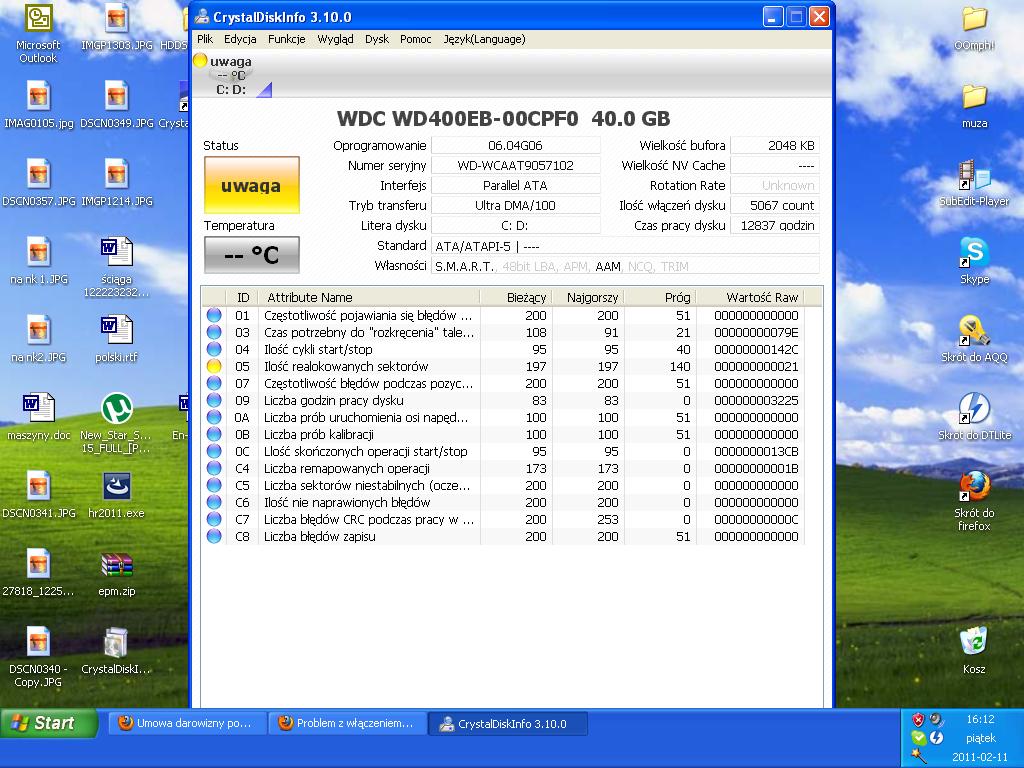Select hr2011.exe desktop icon

click(x=116, y=495)
